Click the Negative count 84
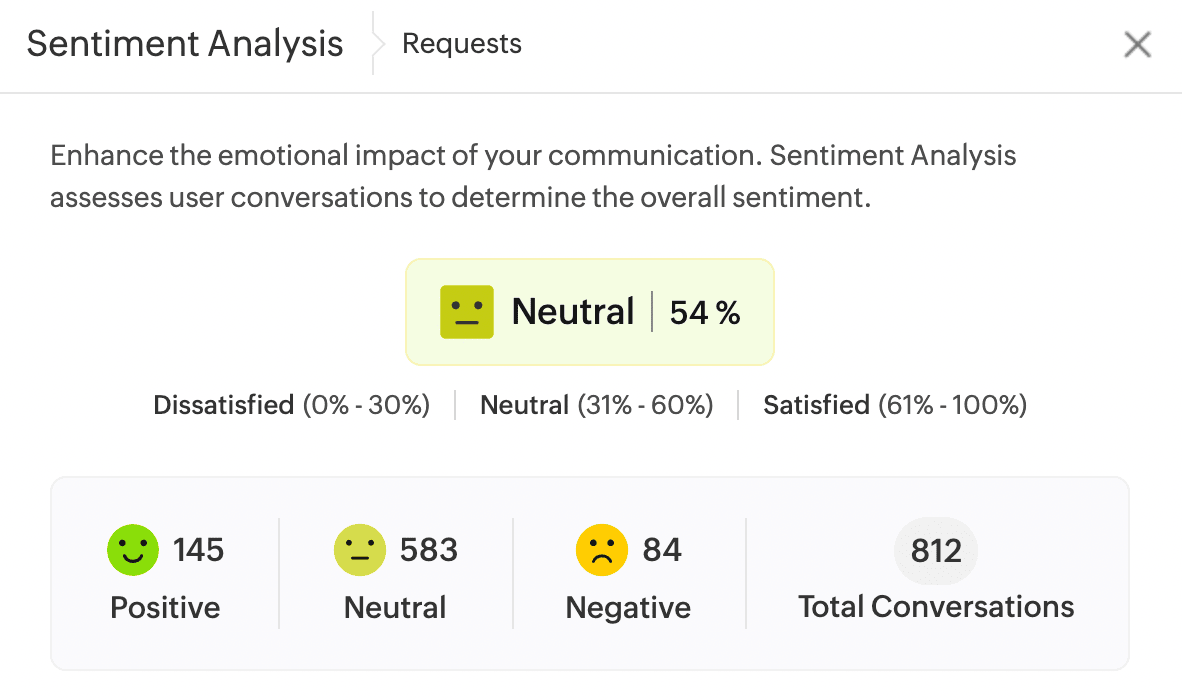 [662, 550]
